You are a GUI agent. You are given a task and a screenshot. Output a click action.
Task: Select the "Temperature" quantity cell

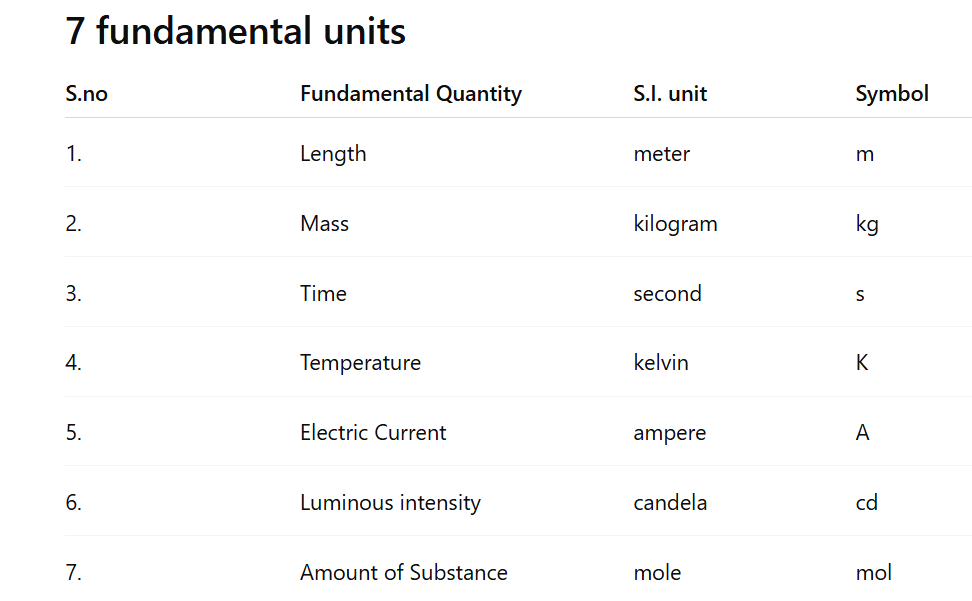click(x=360, y=363)
